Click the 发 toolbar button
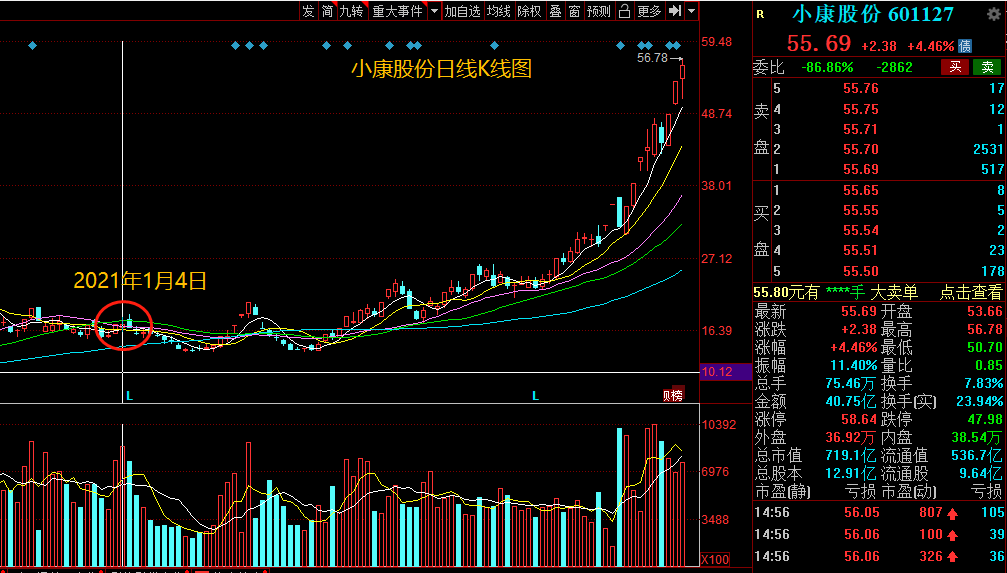The width and height of the screenshot is (1007, 573). click(309, 11)
